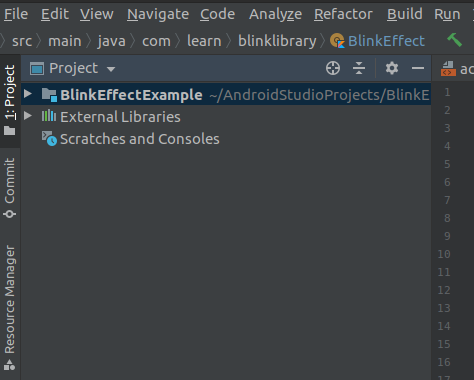
Task: Toggle the Resource Manager side panel
Action: (x=10, y=307)
